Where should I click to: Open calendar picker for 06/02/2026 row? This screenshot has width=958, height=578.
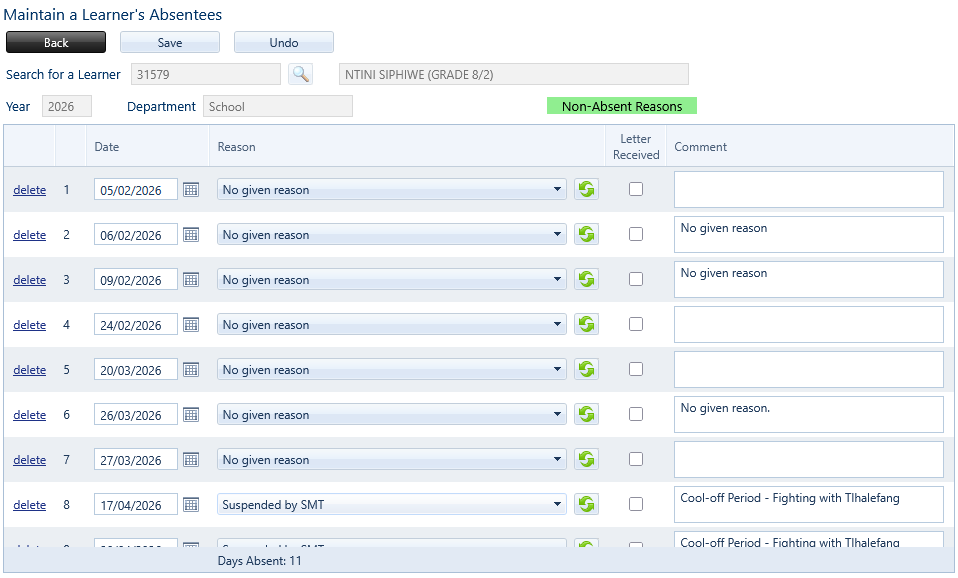(x=191, y=235)
